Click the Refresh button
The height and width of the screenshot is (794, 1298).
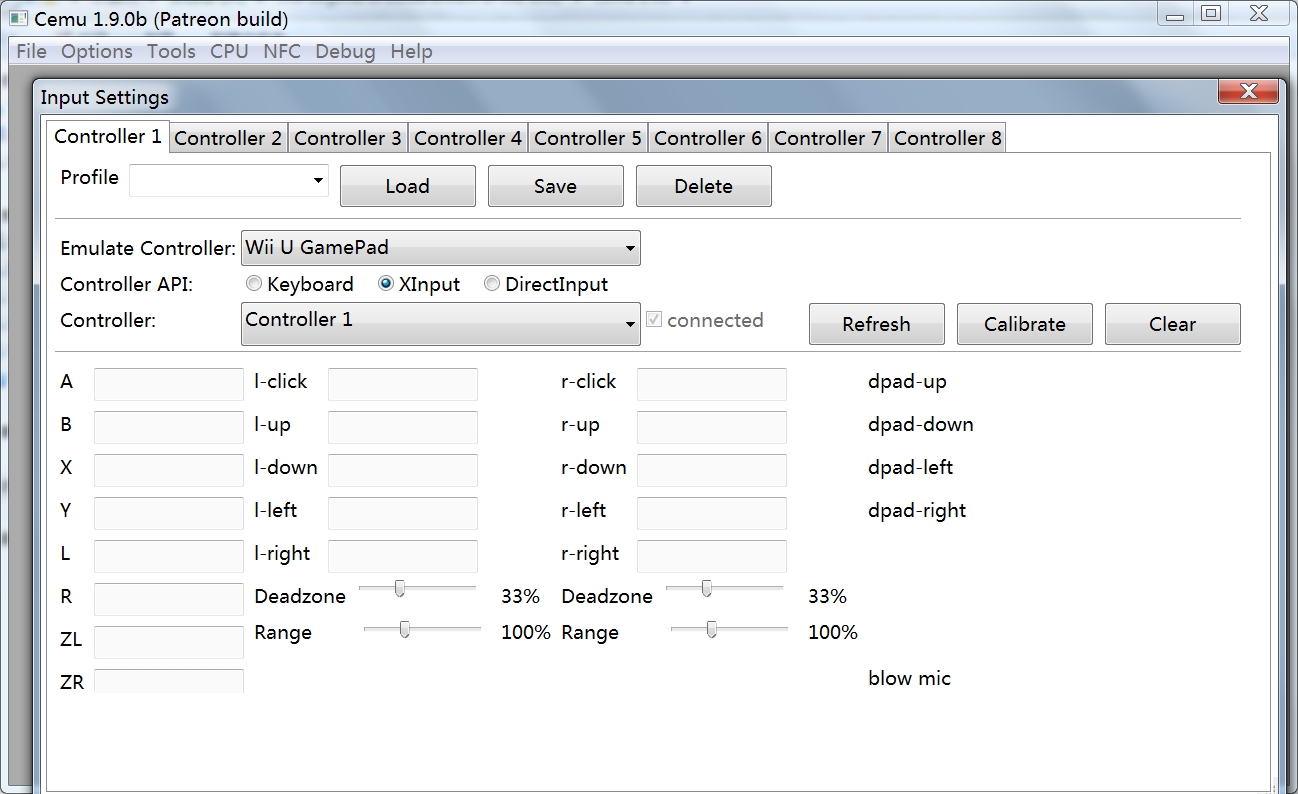(x=877, y=324)
